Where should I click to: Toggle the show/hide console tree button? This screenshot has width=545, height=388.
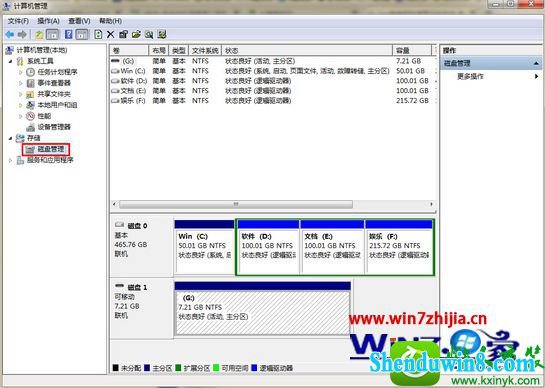[52, 34]
